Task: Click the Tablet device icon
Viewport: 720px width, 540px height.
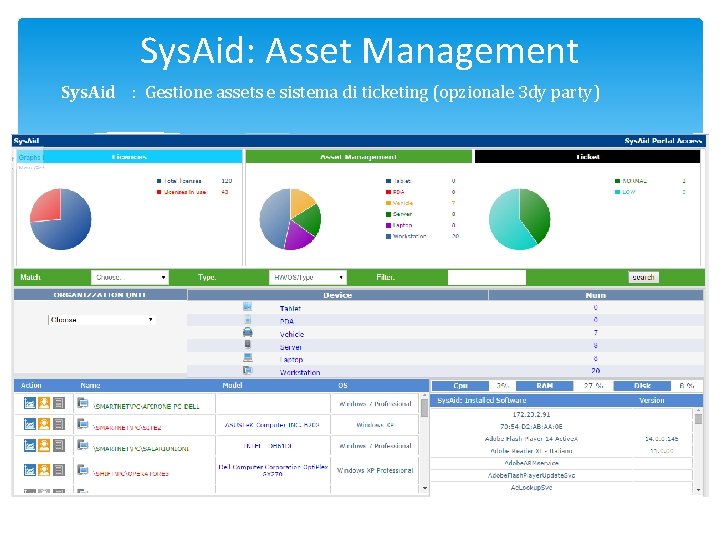Action: tap(248, 306)
